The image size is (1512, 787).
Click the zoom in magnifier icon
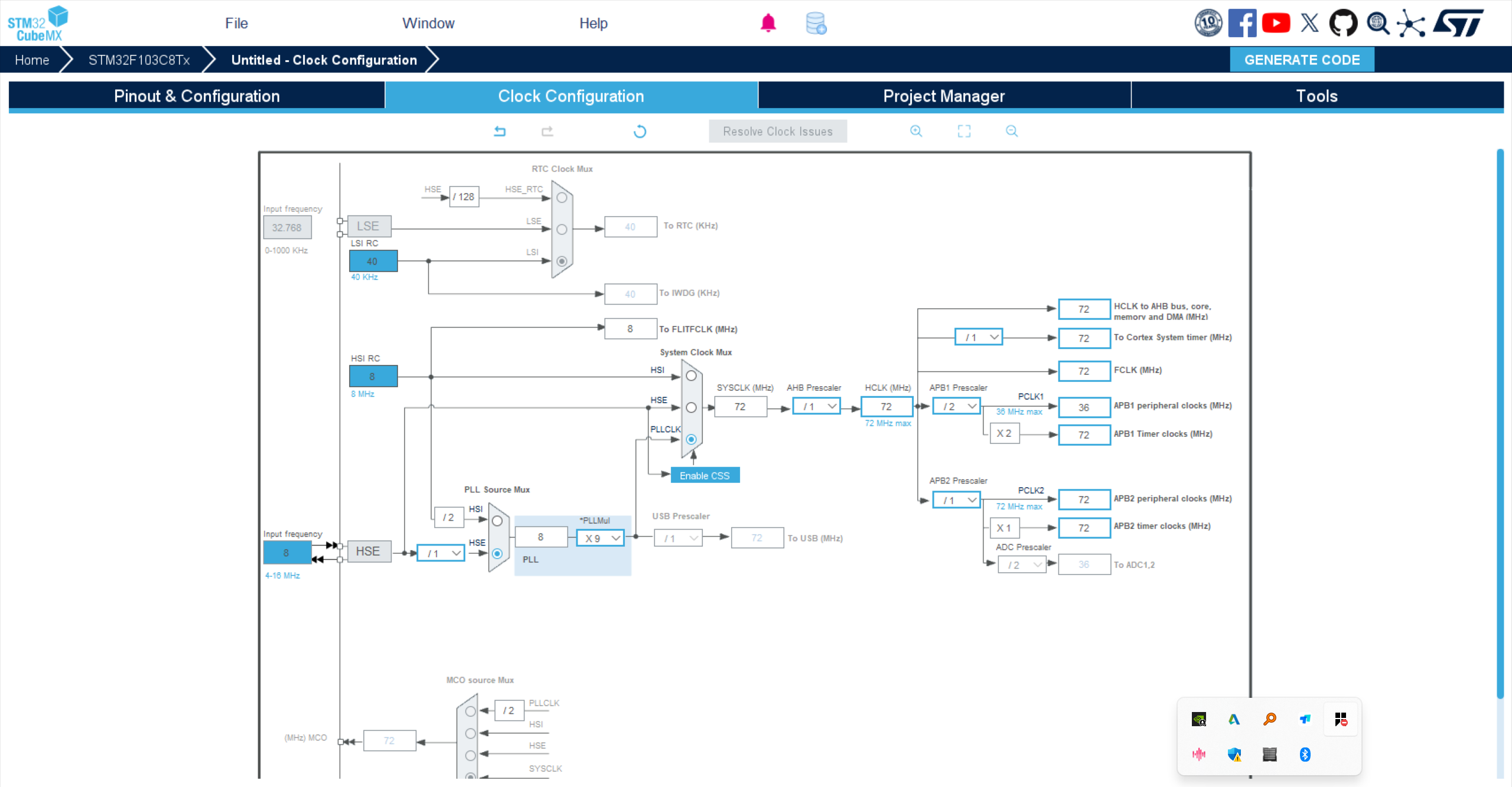[x=916, y=131]
